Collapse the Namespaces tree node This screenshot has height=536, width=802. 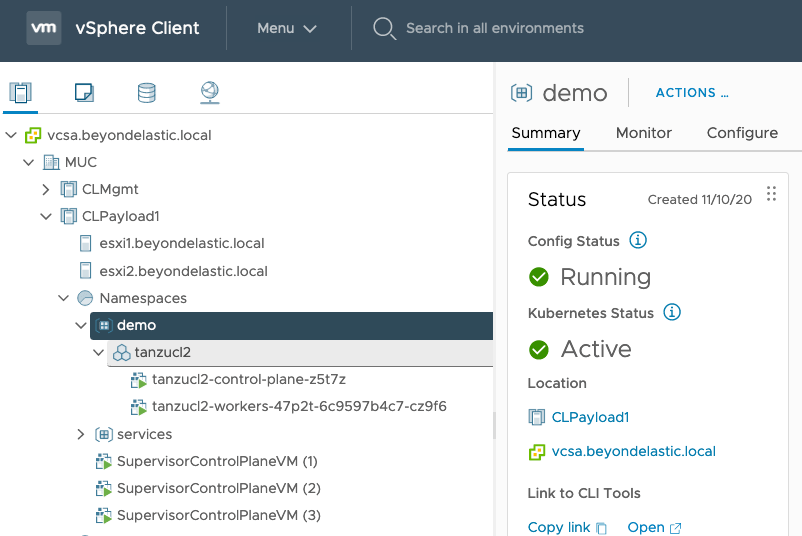click(64, 298)
